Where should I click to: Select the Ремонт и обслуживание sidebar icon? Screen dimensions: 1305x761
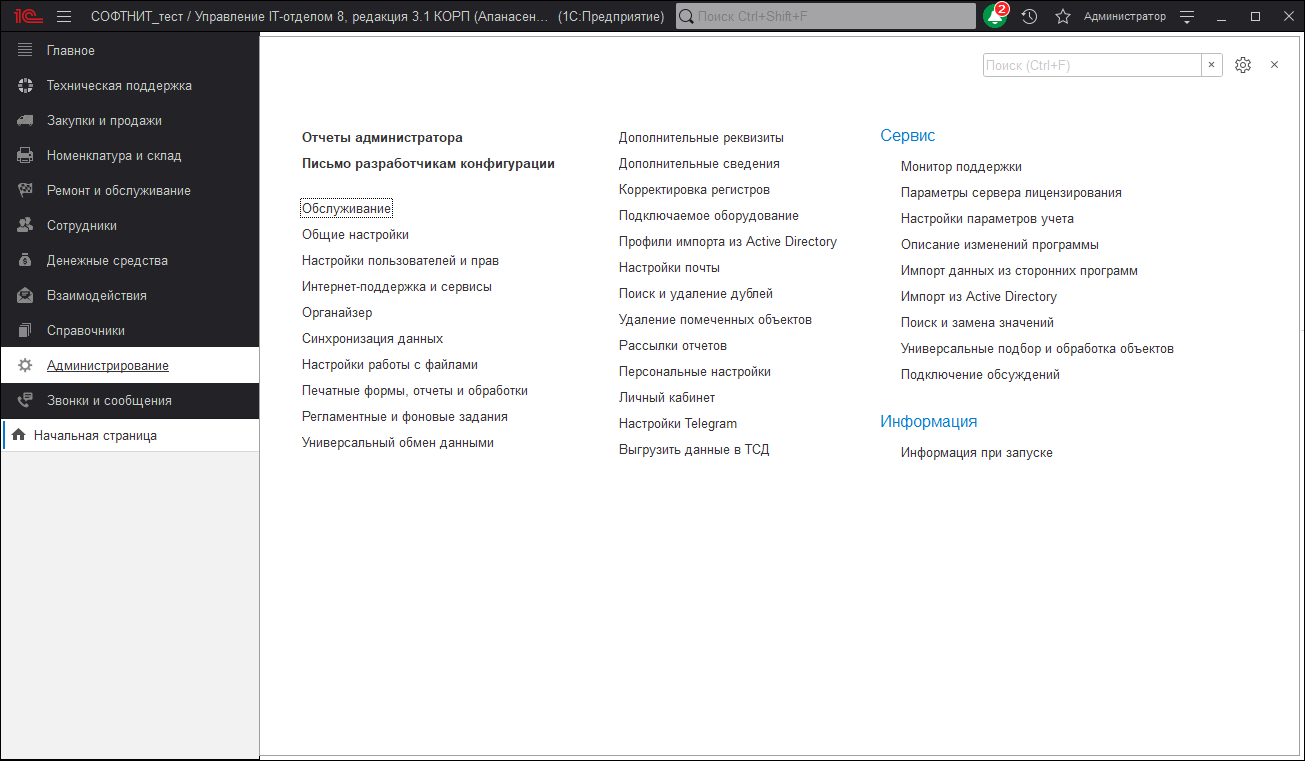tap(22, 190)
